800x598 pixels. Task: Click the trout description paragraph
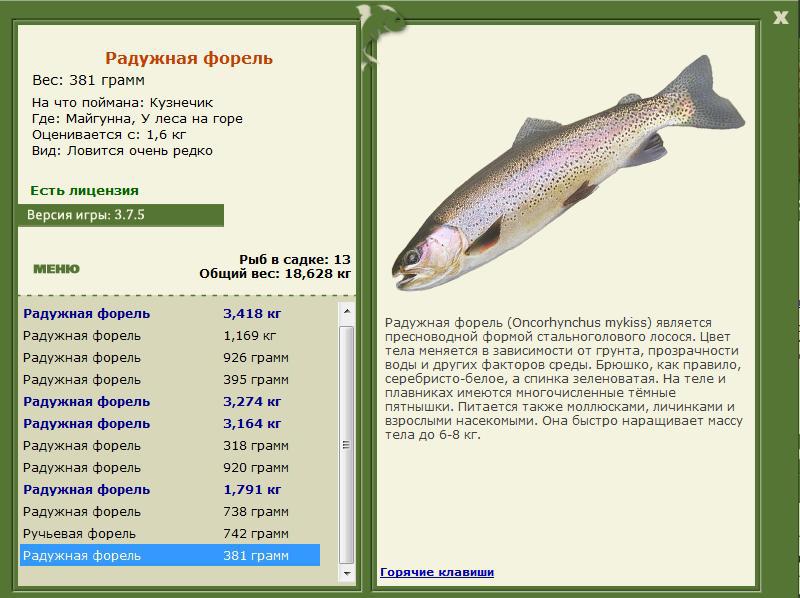click(x=563, y=379)
